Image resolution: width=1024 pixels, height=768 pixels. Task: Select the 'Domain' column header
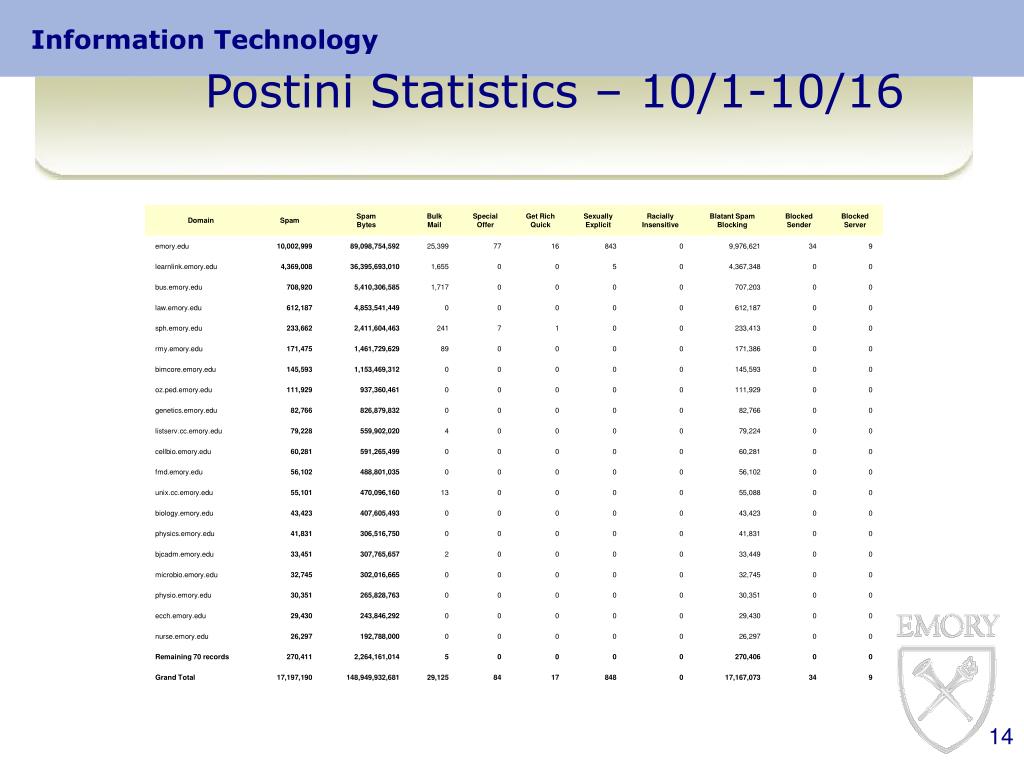tap(200, 221)
